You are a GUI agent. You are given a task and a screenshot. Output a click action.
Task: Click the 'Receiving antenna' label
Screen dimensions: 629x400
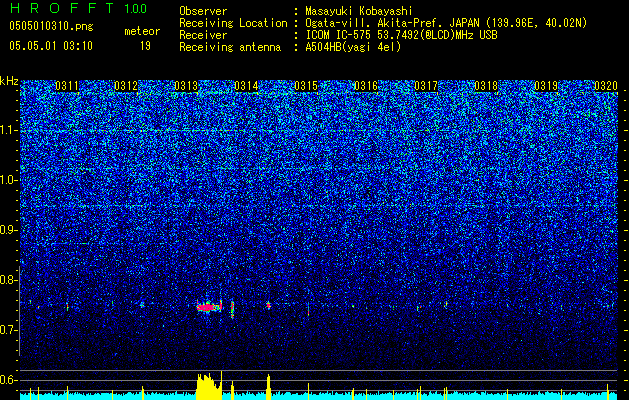tap(230, 47)
